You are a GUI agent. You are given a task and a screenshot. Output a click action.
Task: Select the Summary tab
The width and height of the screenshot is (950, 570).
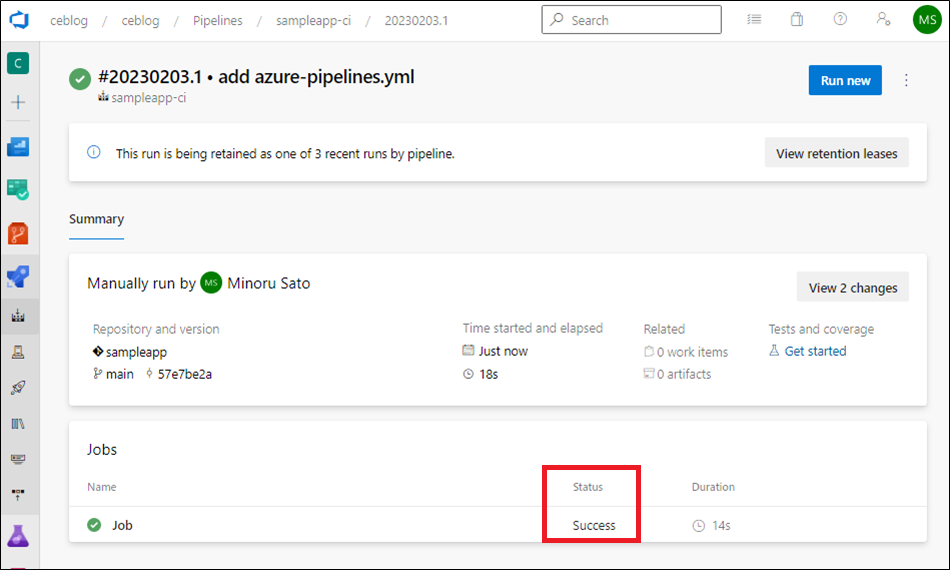click(96, 219)
